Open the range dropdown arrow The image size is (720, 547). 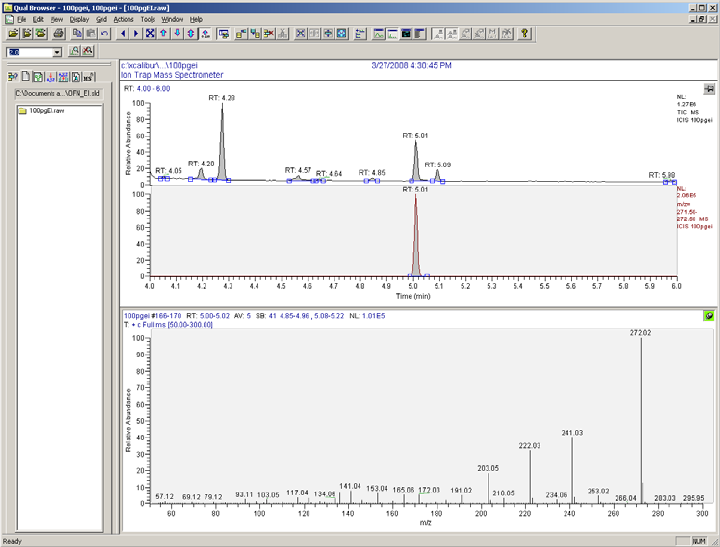pyautogui.click(x=57, y=52)
